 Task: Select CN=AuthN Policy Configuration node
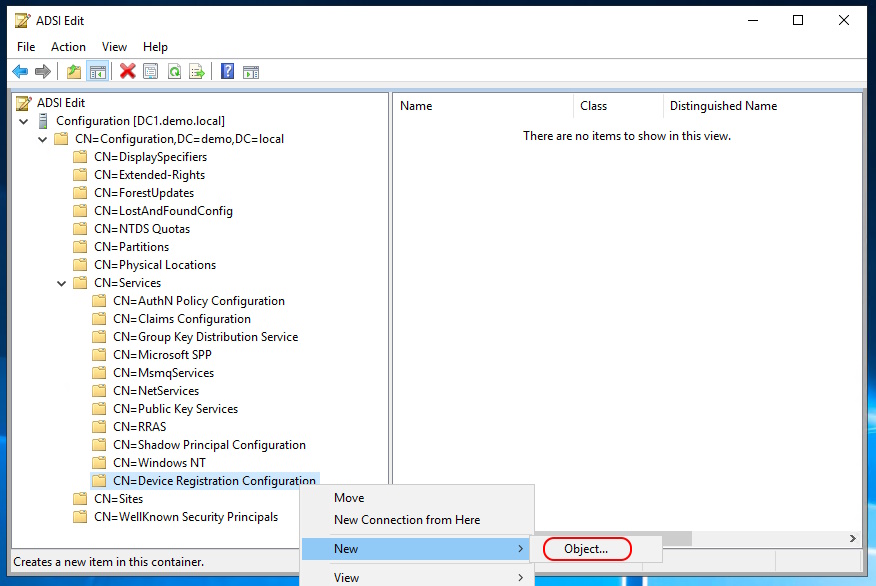(x=199, y=301)
